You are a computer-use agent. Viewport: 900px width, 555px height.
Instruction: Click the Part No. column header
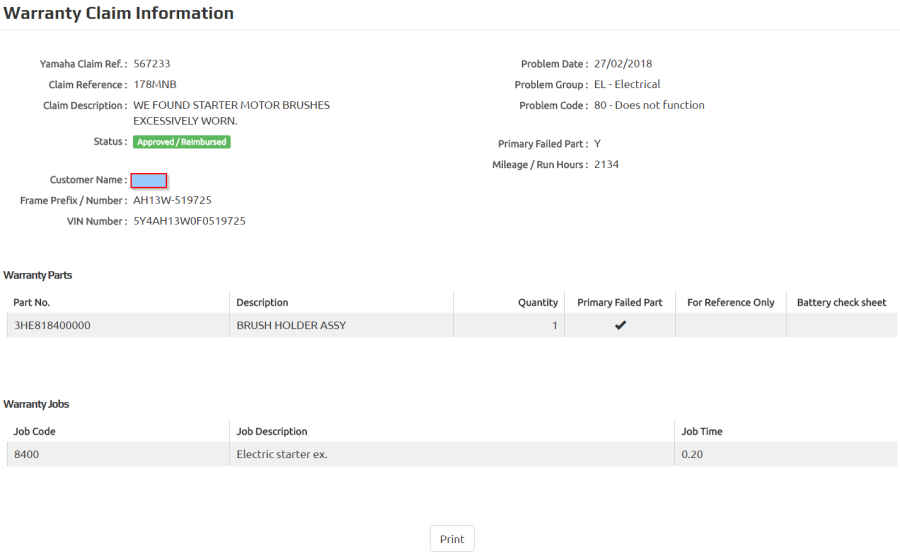click(x=32, y=302)
